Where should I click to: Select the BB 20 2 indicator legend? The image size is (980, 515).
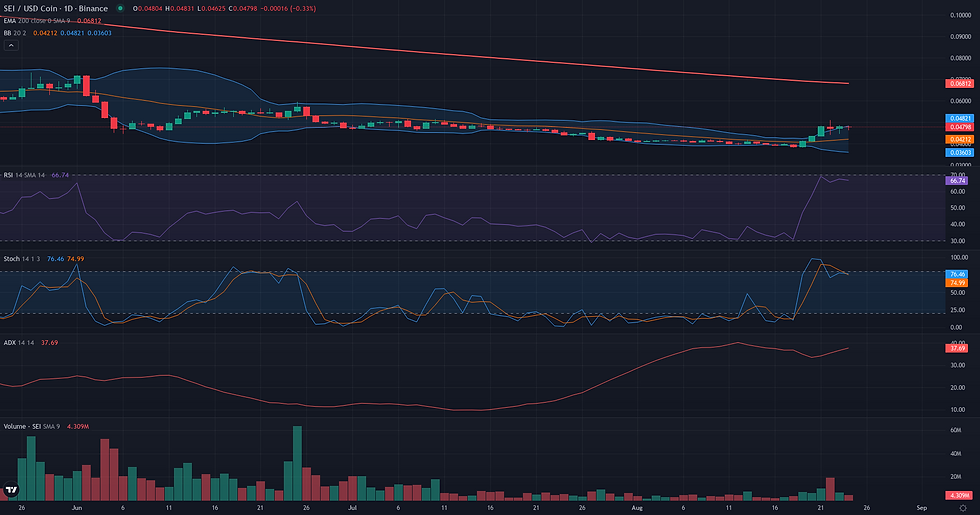click(x=16, y=33)
